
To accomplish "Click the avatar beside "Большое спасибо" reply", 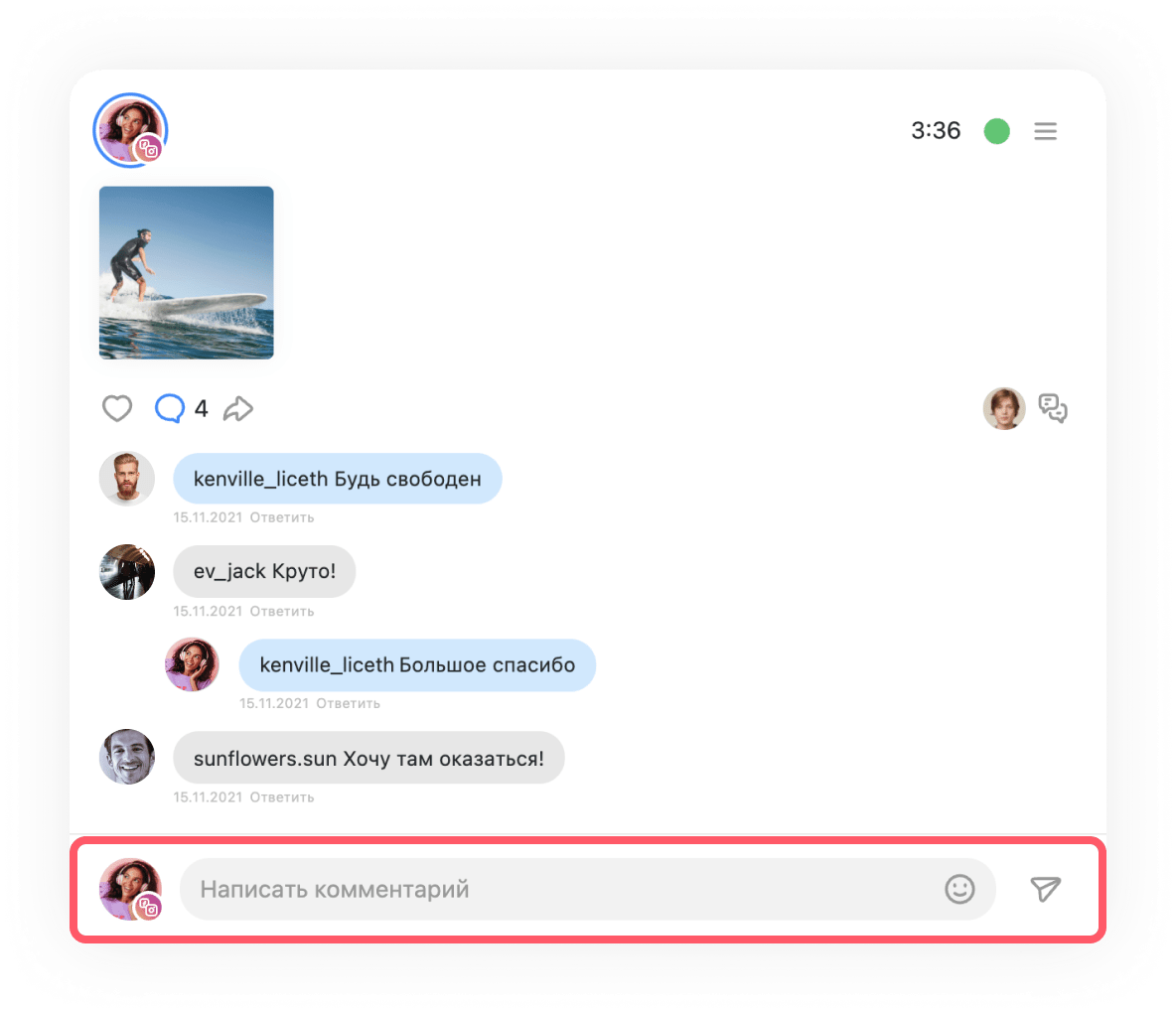I will [x=192, y=664].
